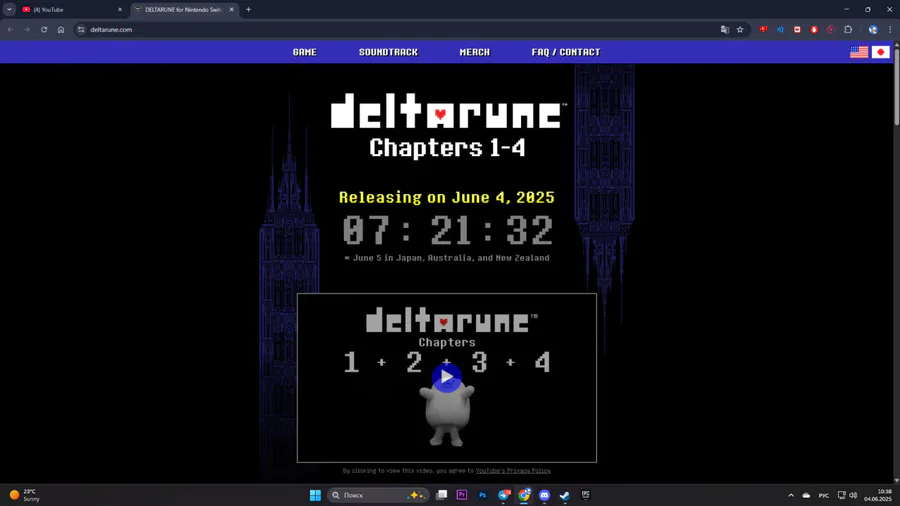The image size is (900, 506).
Task: Click the Releasing on June 4, 2025 text
Action: click(447, 197)
